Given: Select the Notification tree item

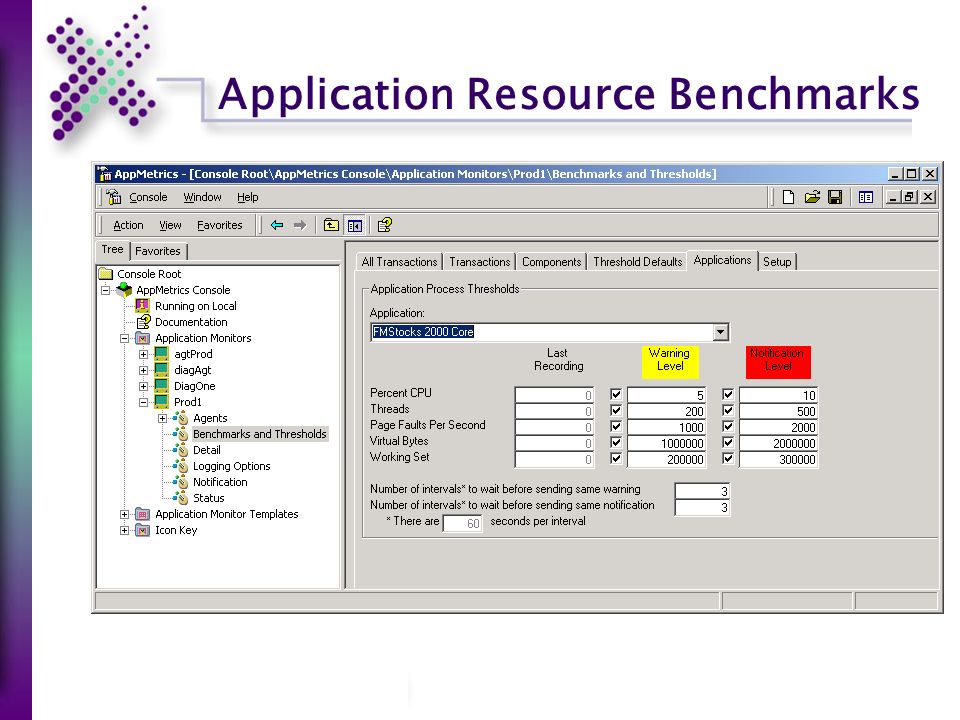Looking at the screenshot, I should click(220, 482).
